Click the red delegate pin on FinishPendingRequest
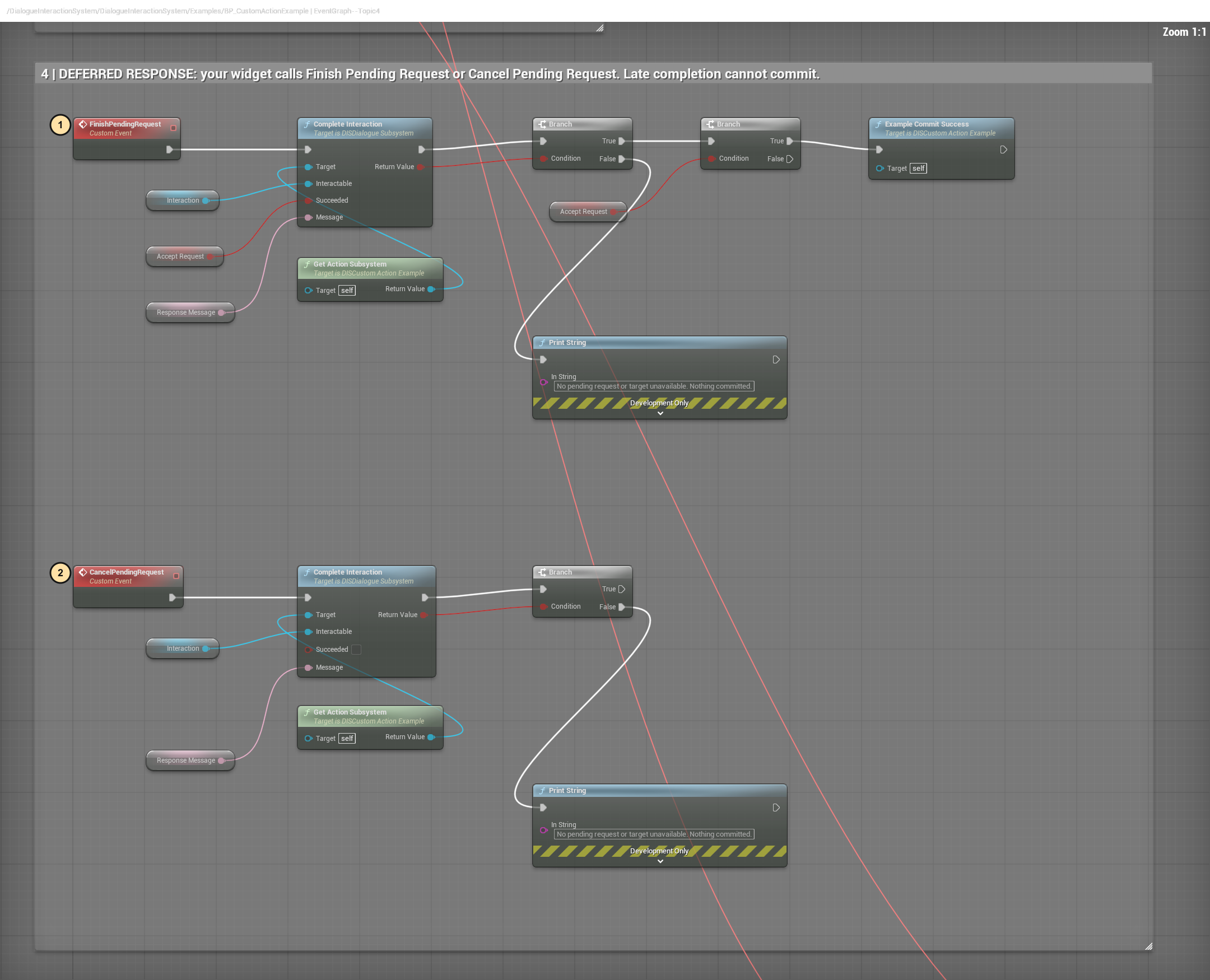The image size is (1210, 980). coord(173,128)
